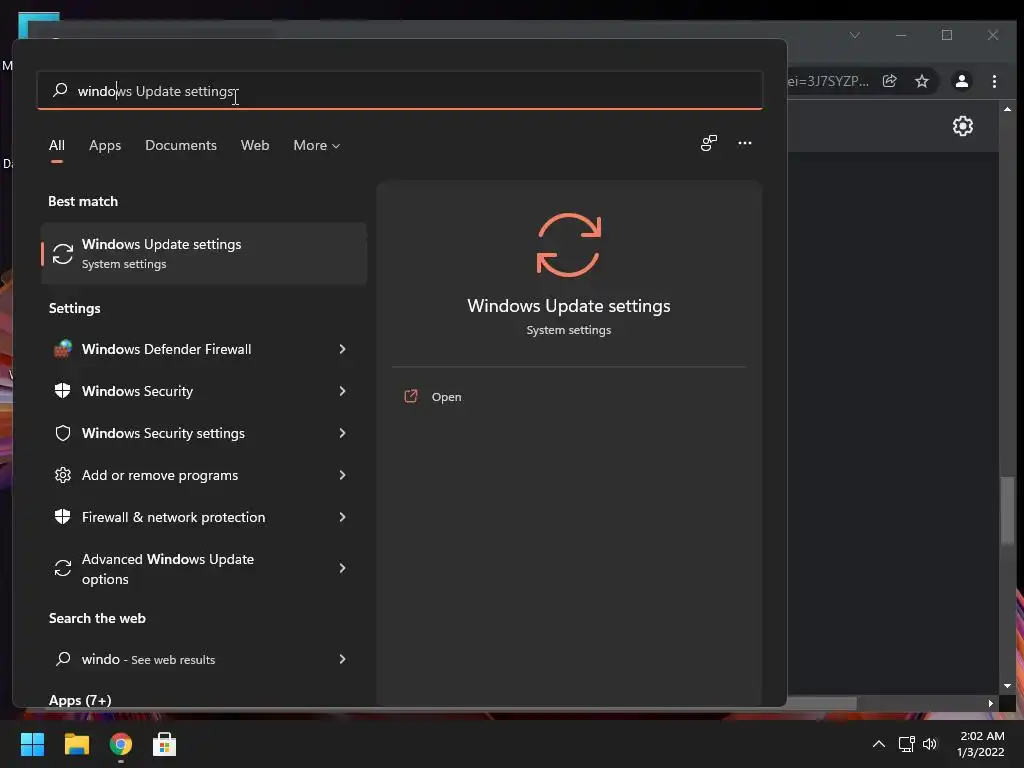Click the shield icon beside Firewall & network protection
Screen dimensions: 1024x768
click(x=63, y=517)
